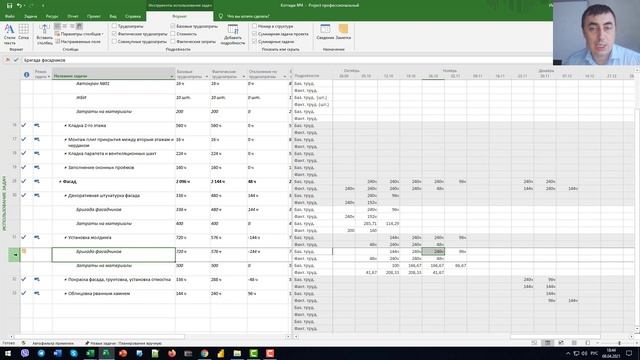Toggle Фактические затраты (Actual Cost) checkbox
Image resolution: width=640 pixels, height=360 pixels.
click(173, 41)
